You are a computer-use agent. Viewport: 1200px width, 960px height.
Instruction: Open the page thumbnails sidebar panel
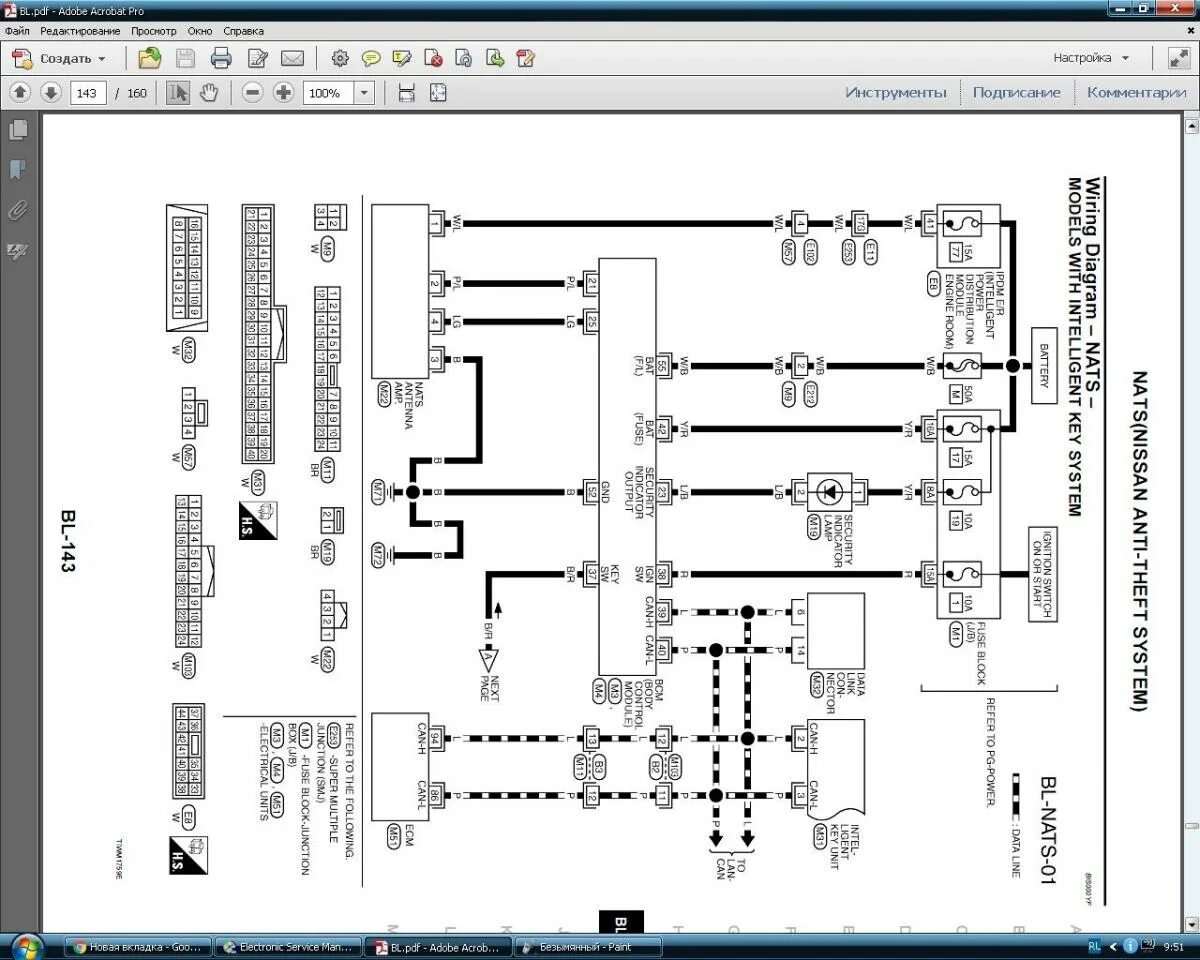pos(17,129)
